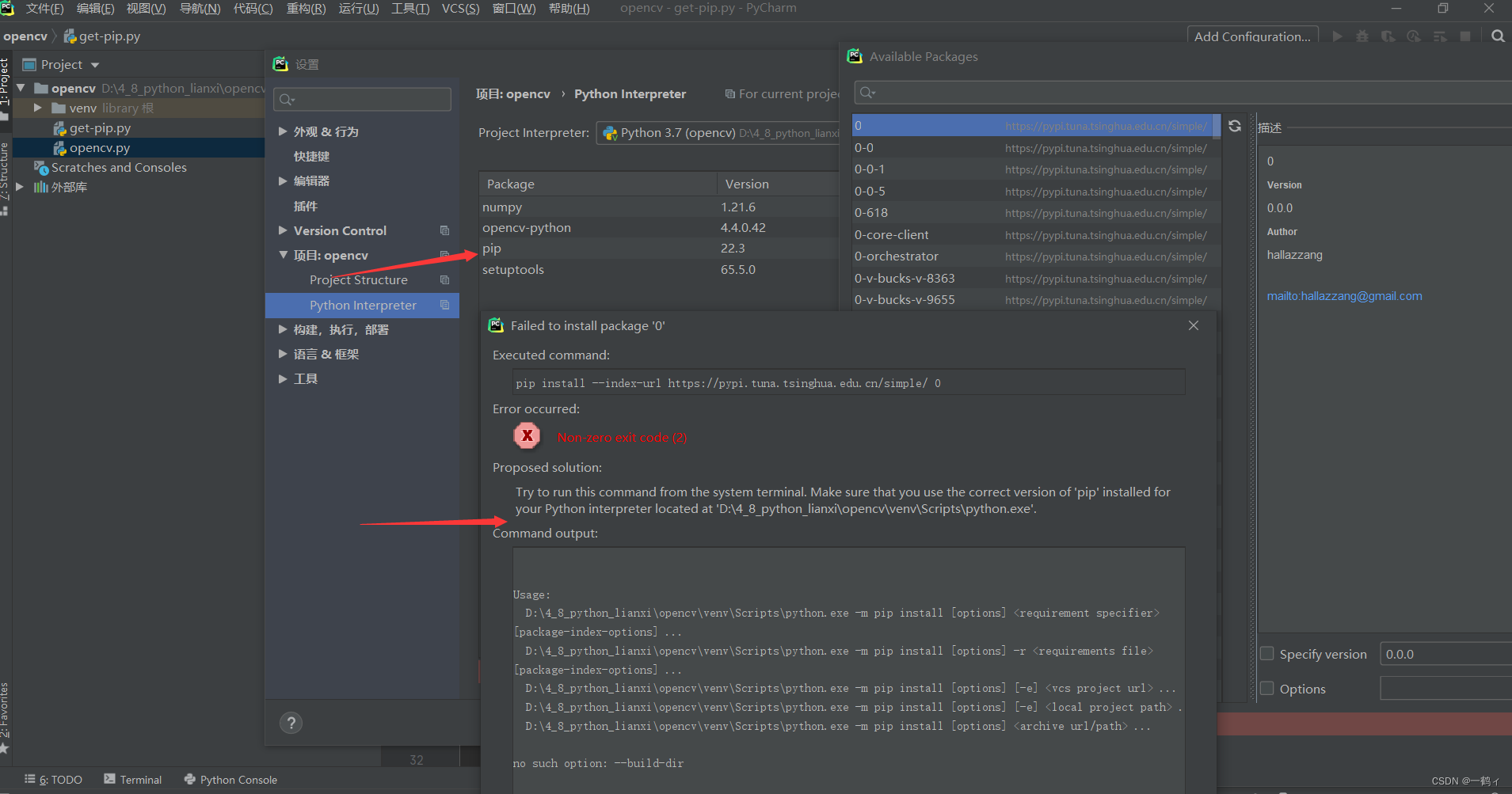The height and width of the screenshot is (794, 1512).
Task: Run the current configuration with the play icon
Action: [x=1337, y=36]
